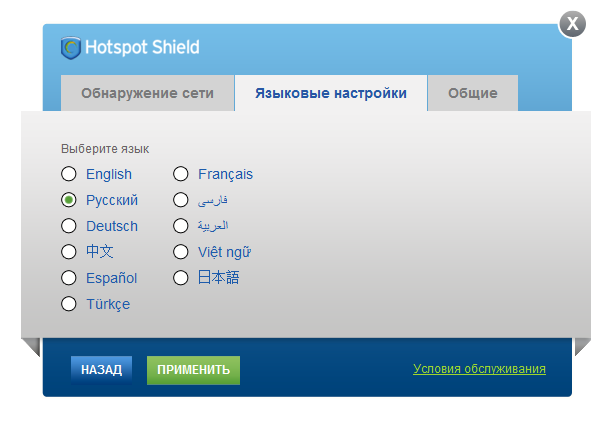Click the НАЗАД button
610x423 pixels.
[102, 370]
